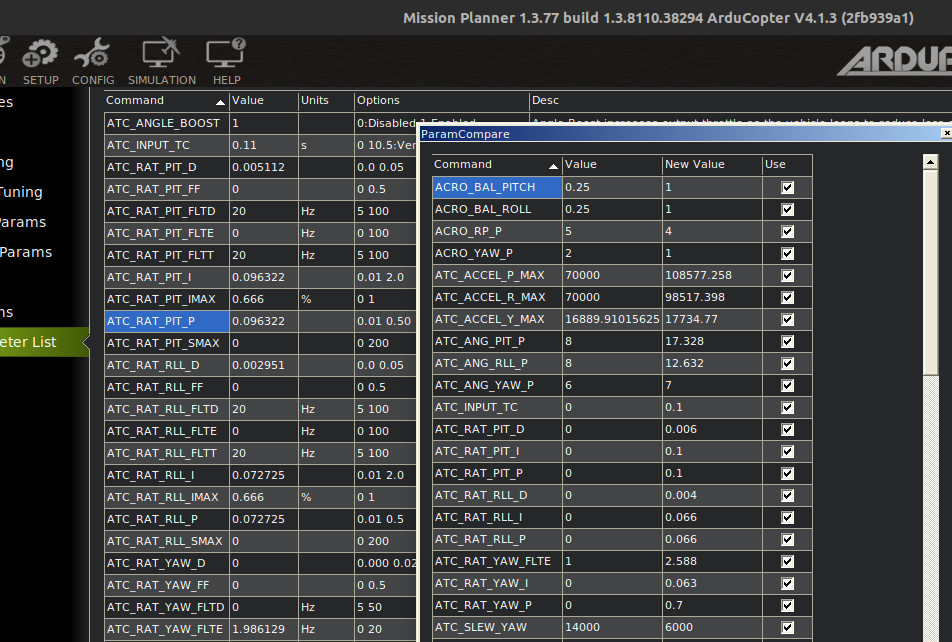Click new value 2.588 for ATC_RAT_YAW_FLTE
Image resolution: width=952 pixels, height=642 pixels.
pyautogui.click(x=712, y=561)
